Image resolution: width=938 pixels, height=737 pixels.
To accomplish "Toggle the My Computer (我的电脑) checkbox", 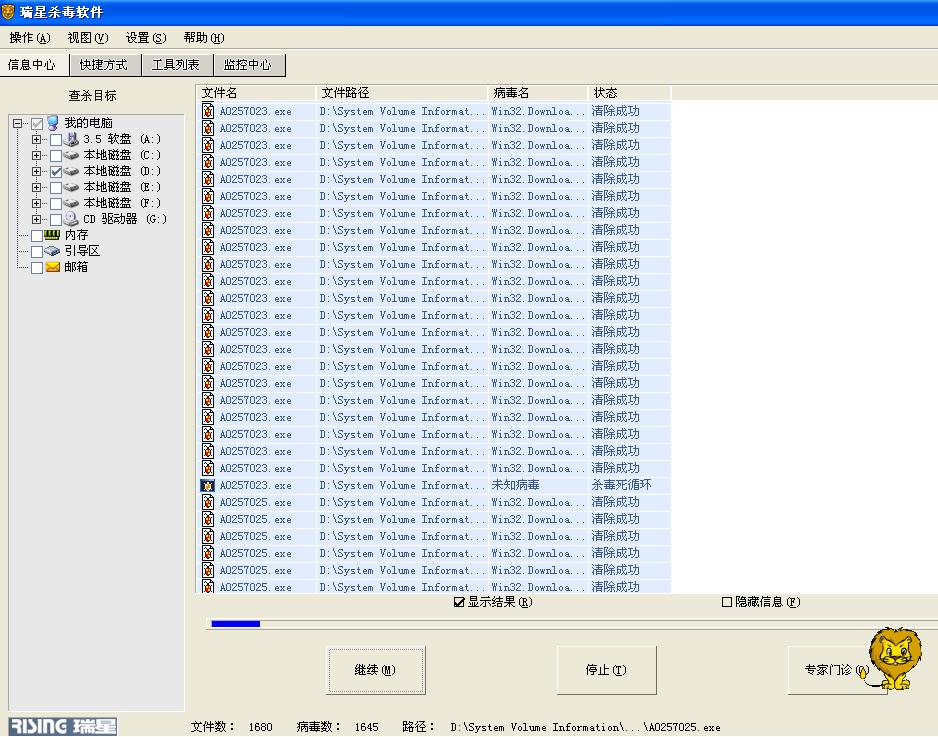I will coord(37,124).
